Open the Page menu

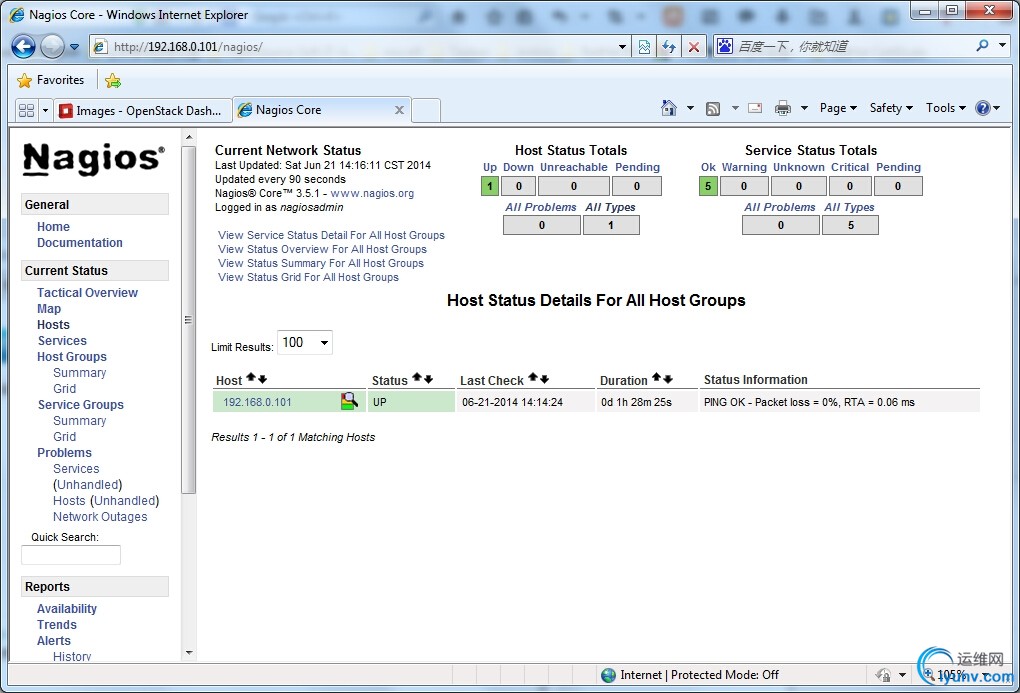838,108
